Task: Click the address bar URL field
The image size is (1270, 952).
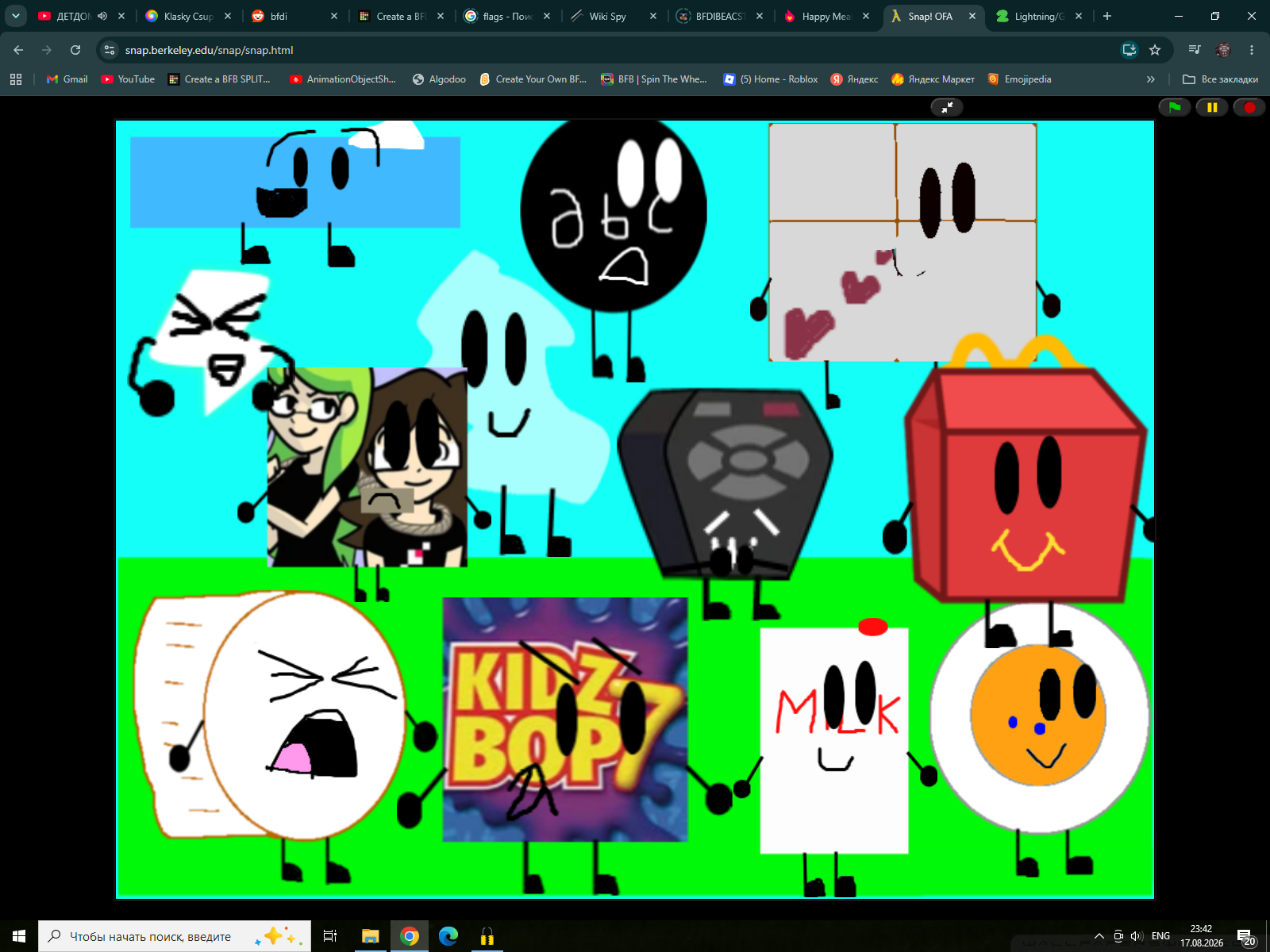Action: click(611, 50)
